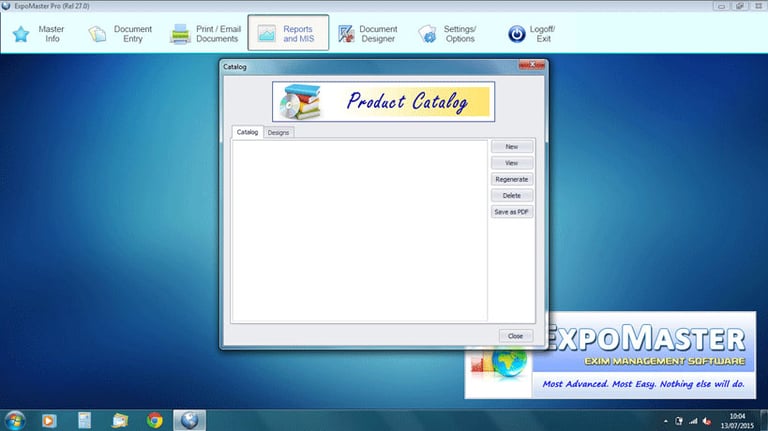Click Close in Catalog dialog
This screenshot has width=768, height=431.
(x=516, y=336)
